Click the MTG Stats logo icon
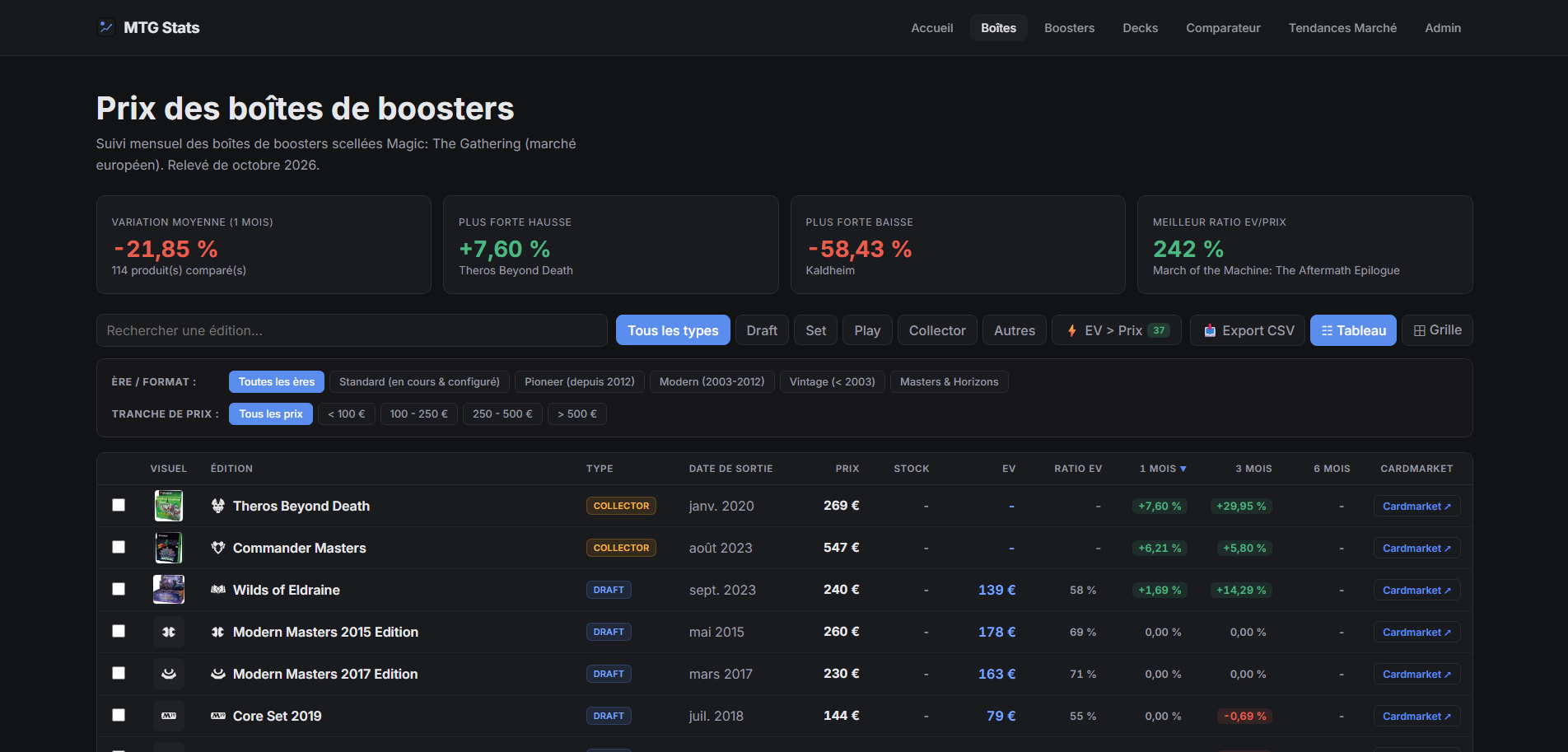Image resolution: width=1568 pixels, height=752 pixels. (x=106, y=27)
